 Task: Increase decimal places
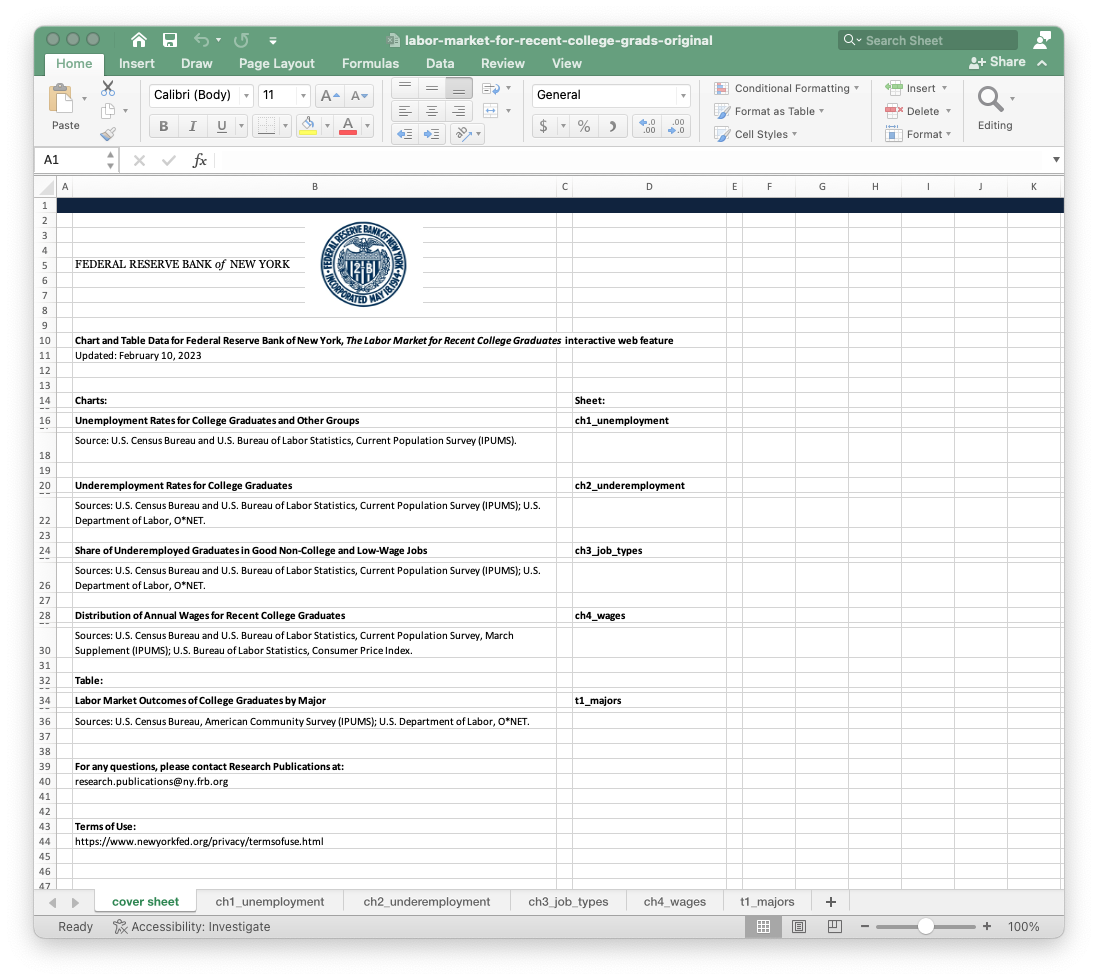(x=648, y=126)
